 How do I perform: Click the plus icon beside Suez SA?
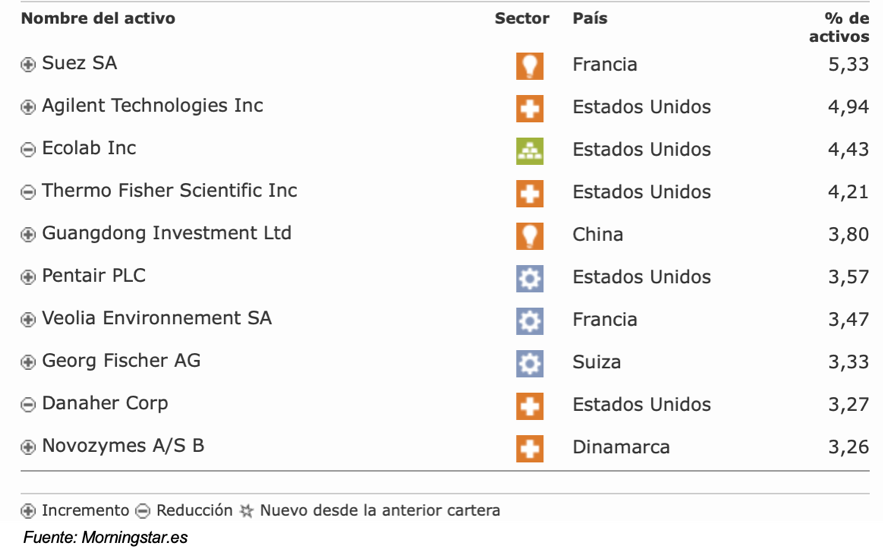pyautogui.click(x=28, y=65)
